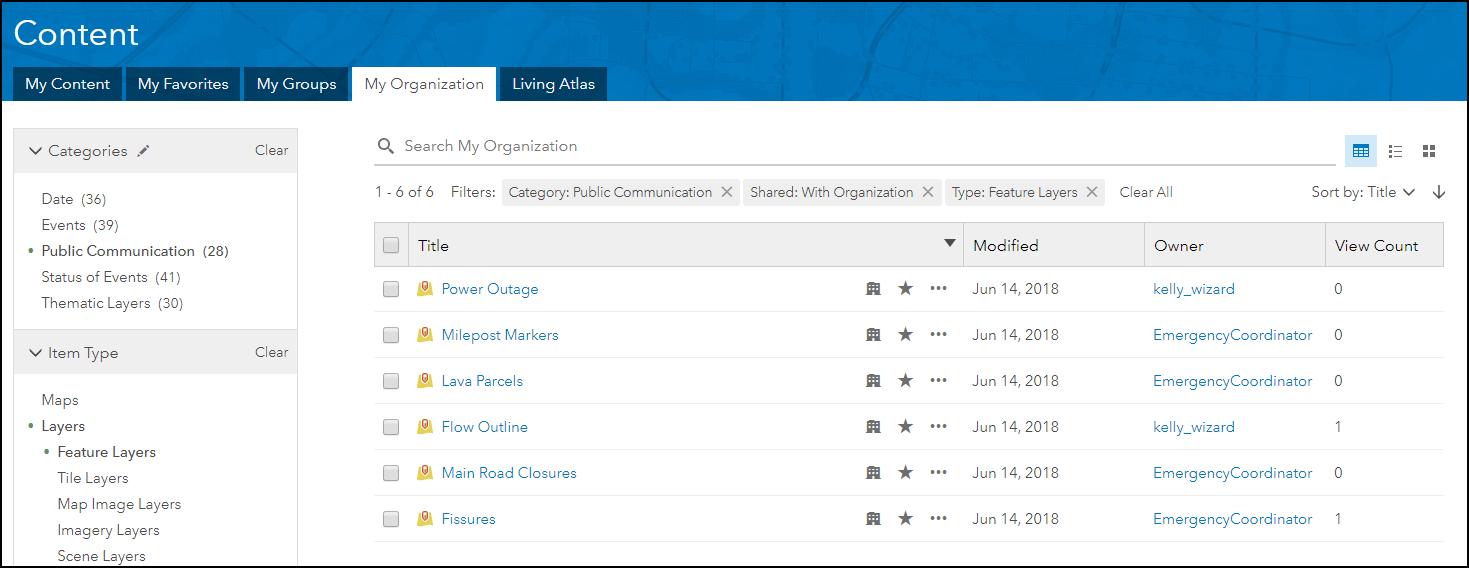Click organization sharing icon for Lava Parcels
1469x568 pixels.
point(873,381)
